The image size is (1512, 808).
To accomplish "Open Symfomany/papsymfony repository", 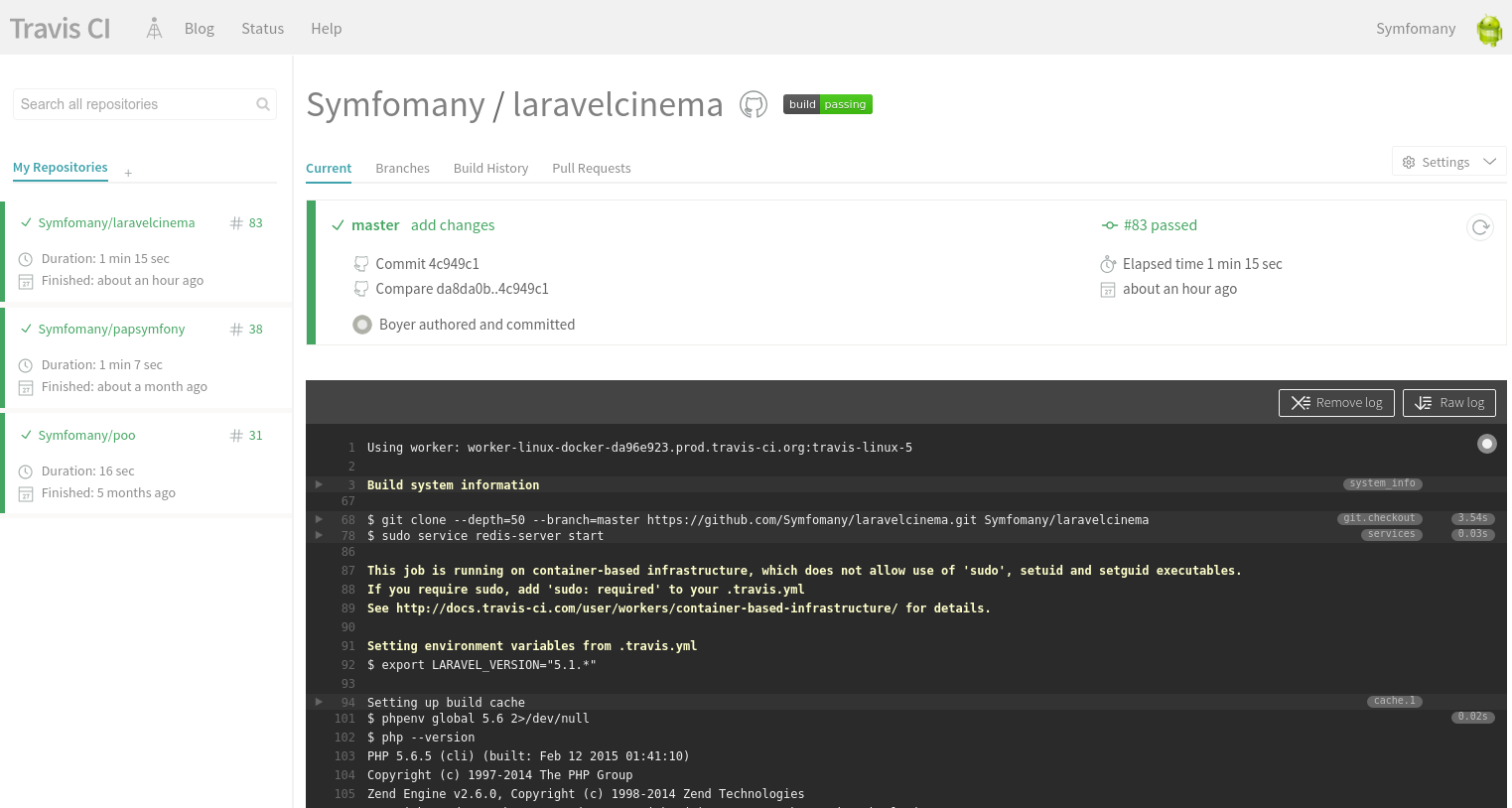I will (111, 330).
